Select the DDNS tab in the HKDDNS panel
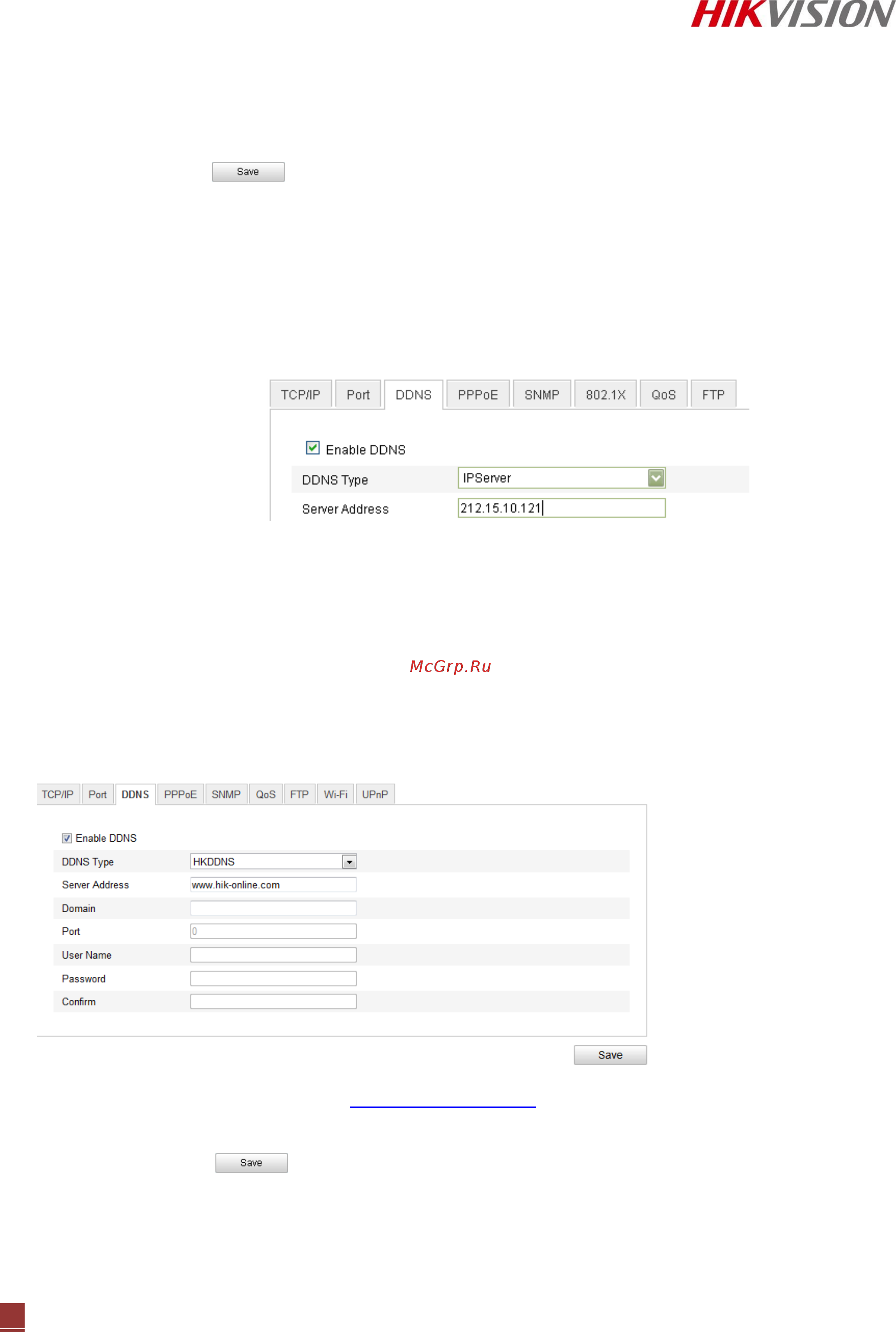This screenshot has height=1332, width=896. (136, 794)
